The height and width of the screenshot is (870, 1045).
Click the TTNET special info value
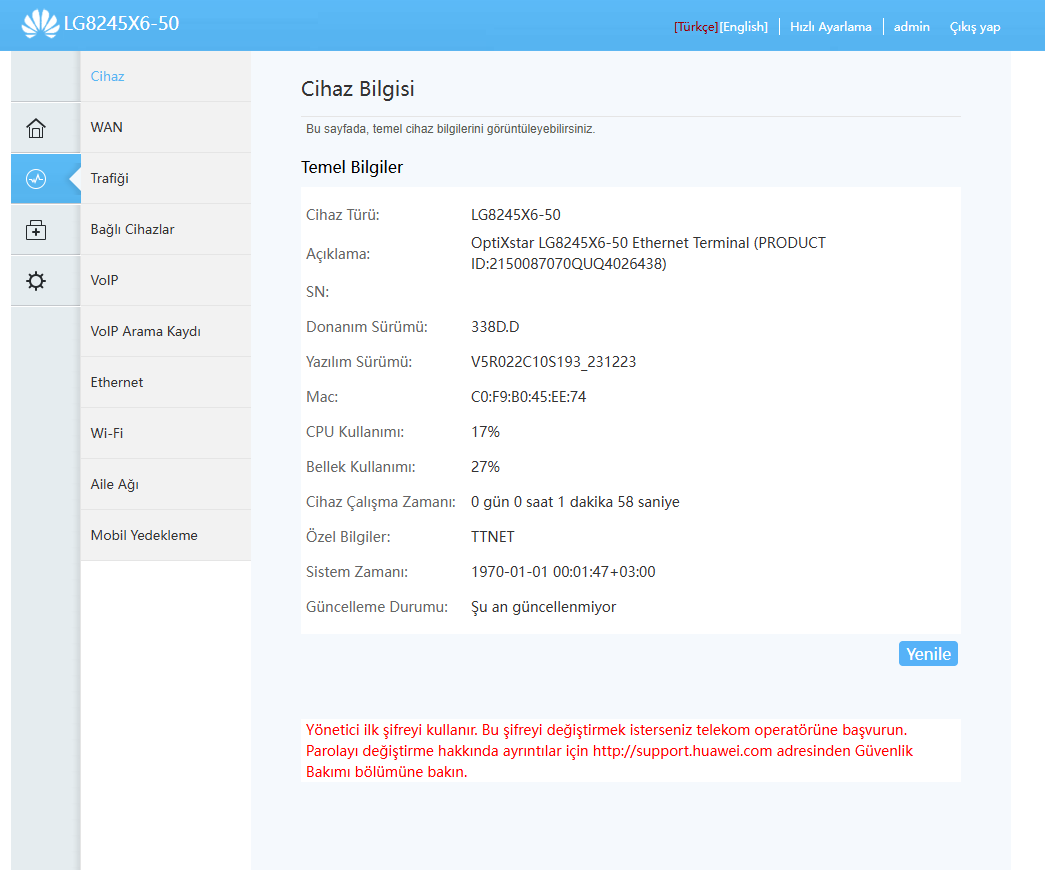pos(493,537)
